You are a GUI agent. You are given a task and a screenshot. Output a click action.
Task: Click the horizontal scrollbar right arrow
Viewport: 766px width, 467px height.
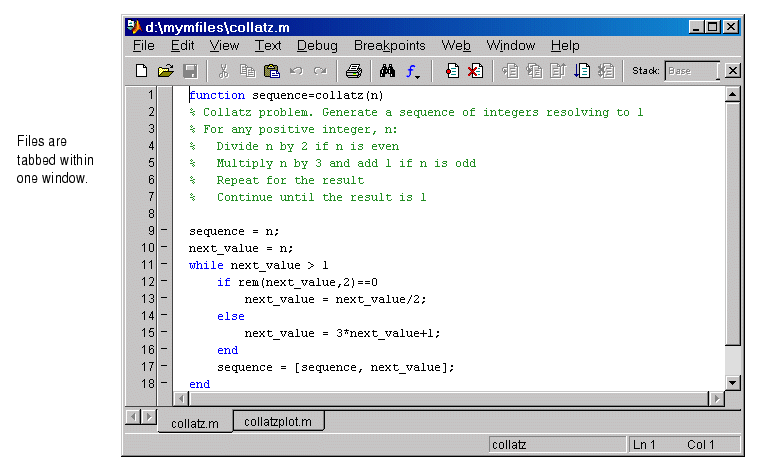coord(716,399)
